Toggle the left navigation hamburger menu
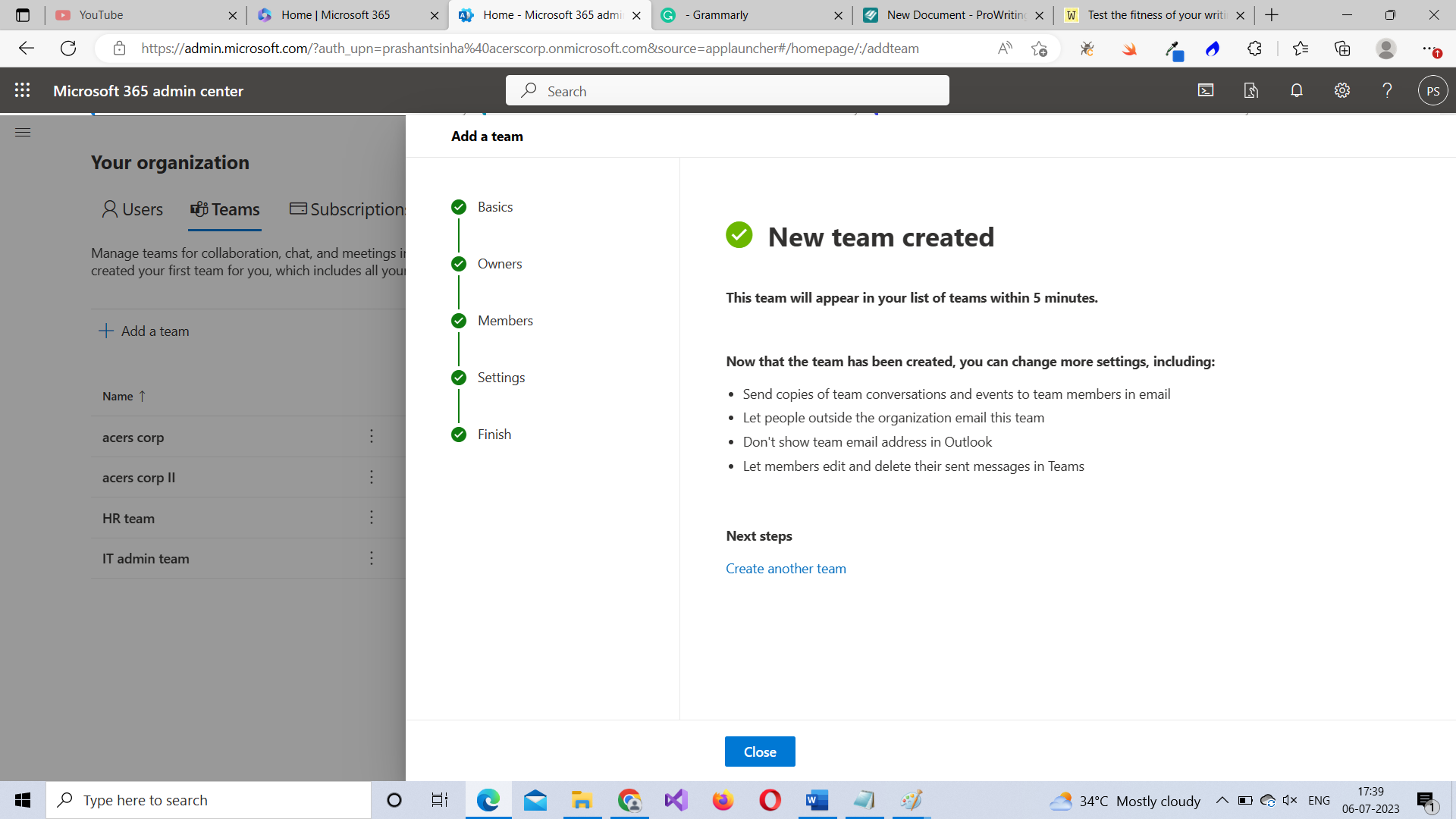The height and width of the screenshot is (819, 1456). pyautogui.click(x=23, y=133)
